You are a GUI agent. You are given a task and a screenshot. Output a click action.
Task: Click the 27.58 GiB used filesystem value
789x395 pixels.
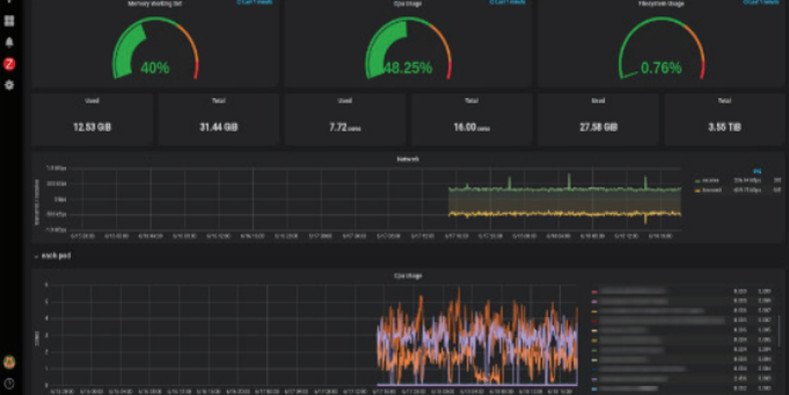(598, 127)
